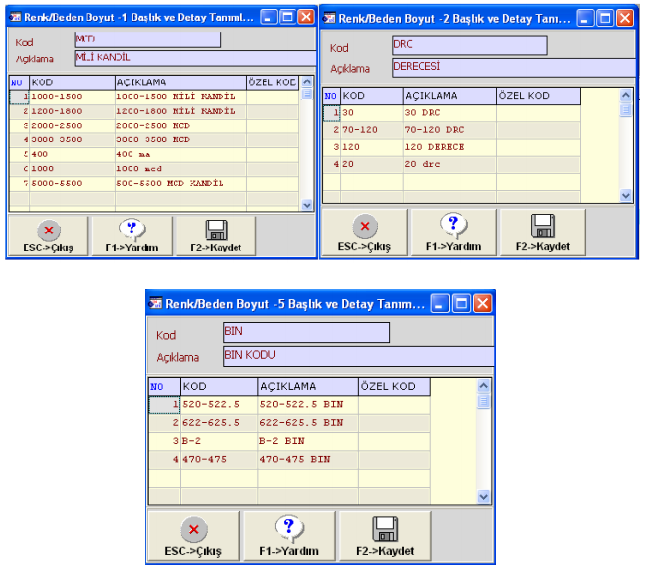
Task: Maximize the Renk/Beden Boyut -5 window
Action: 461,303
